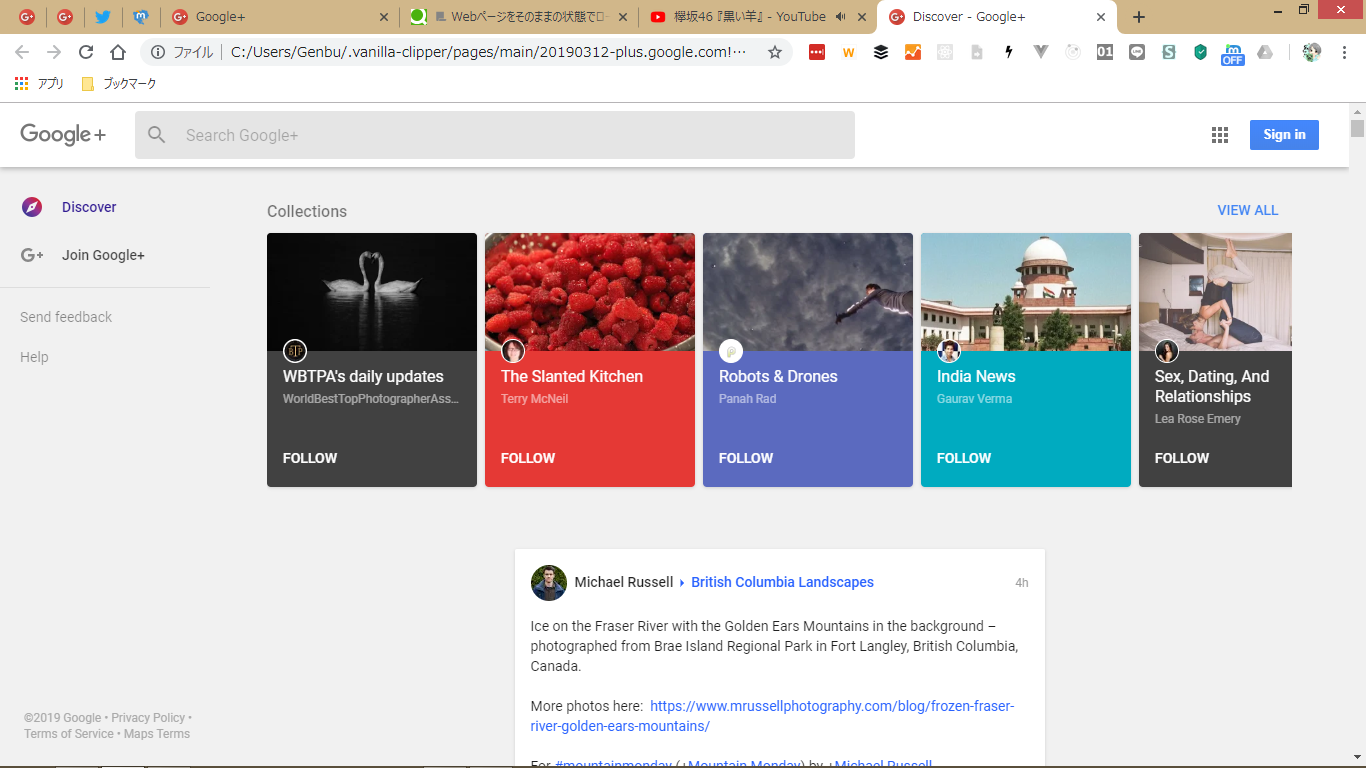The height and width of the screenshot is (768, 1366).
Task: Open the new tab plus button
Action: coord(1138,17)
